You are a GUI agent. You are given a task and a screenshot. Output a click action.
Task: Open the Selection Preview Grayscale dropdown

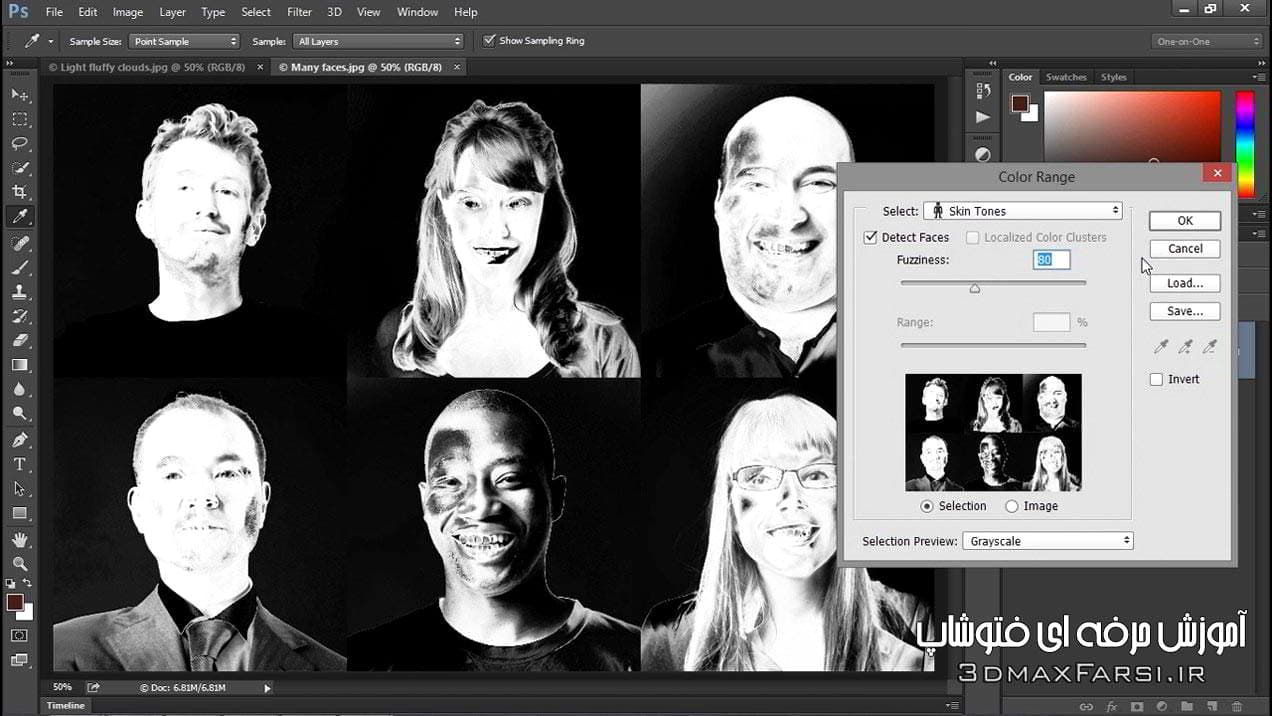pyautogui.click(x=1048, y=541)
